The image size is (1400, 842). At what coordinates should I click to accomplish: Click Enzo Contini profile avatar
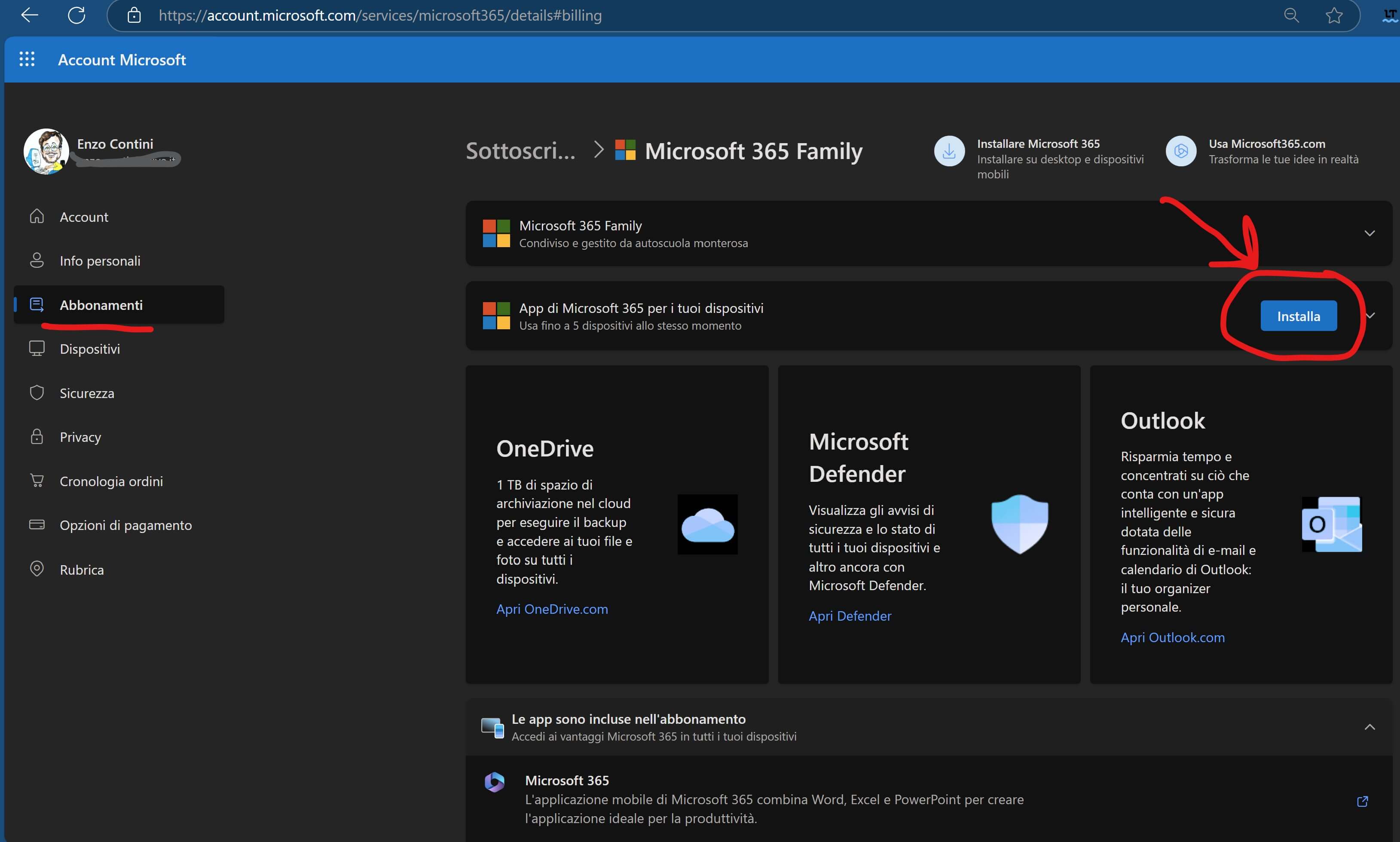tap(46, 151)
